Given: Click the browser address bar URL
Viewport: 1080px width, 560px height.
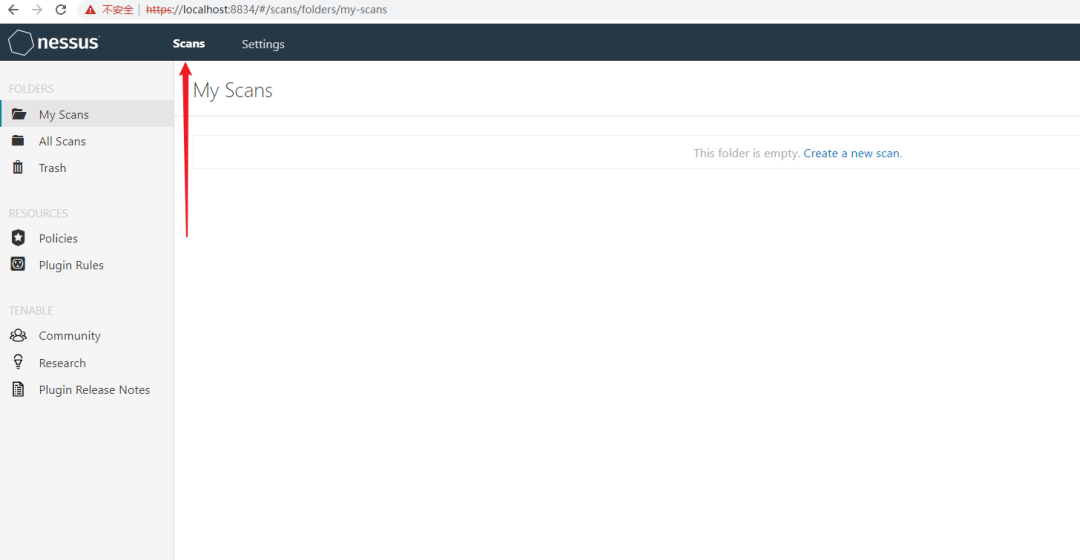Looking at the screenshot, I should 267,10.
